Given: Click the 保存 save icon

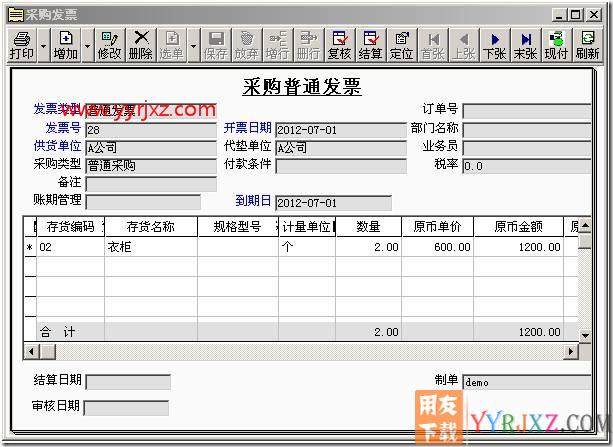Looking at the screenshot, I should [x=216, y=45].
